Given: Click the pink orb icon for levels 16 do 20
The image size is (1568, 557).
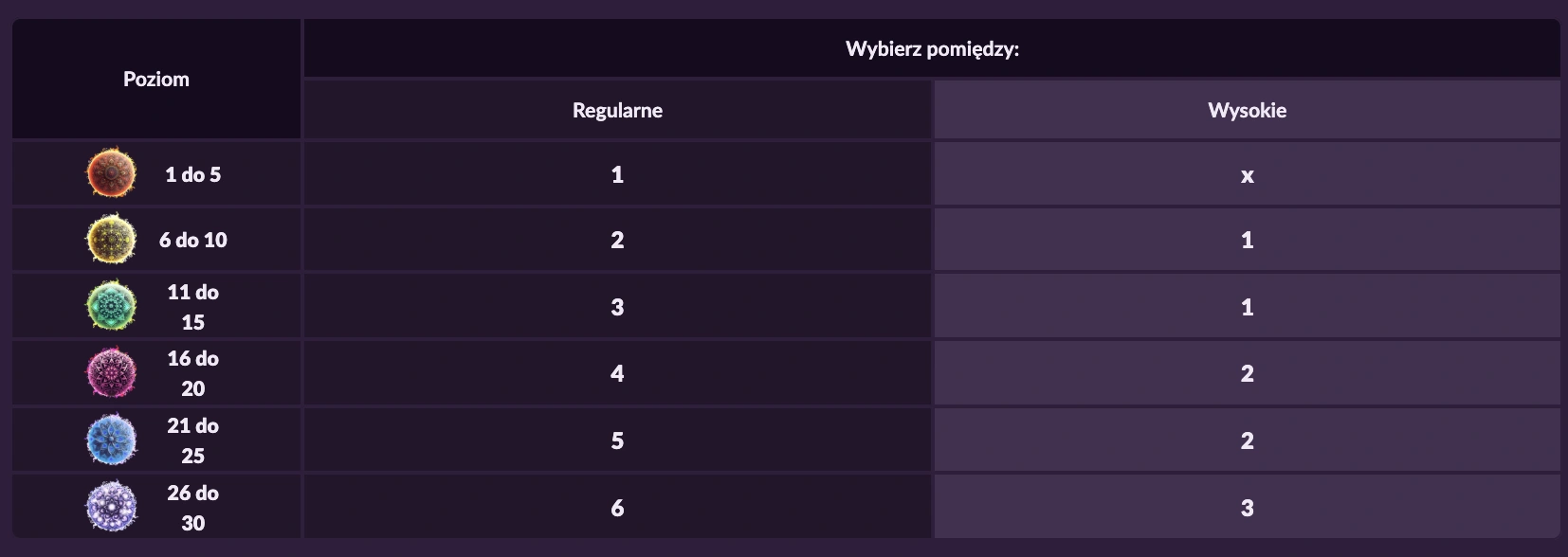Looking at the screenshot, I should (x=112, y=372).
